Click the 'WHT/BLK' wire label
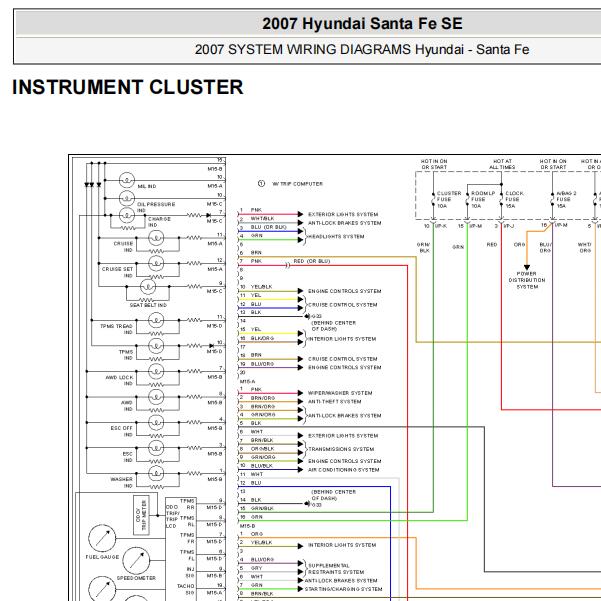Viewport: 601px width, 601px height. coord(263,218)
